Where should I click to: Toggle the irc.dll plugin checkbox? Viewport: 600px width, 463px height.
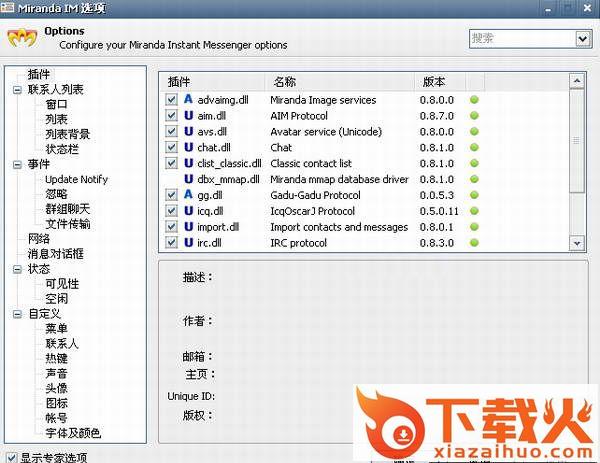[171, 243]
